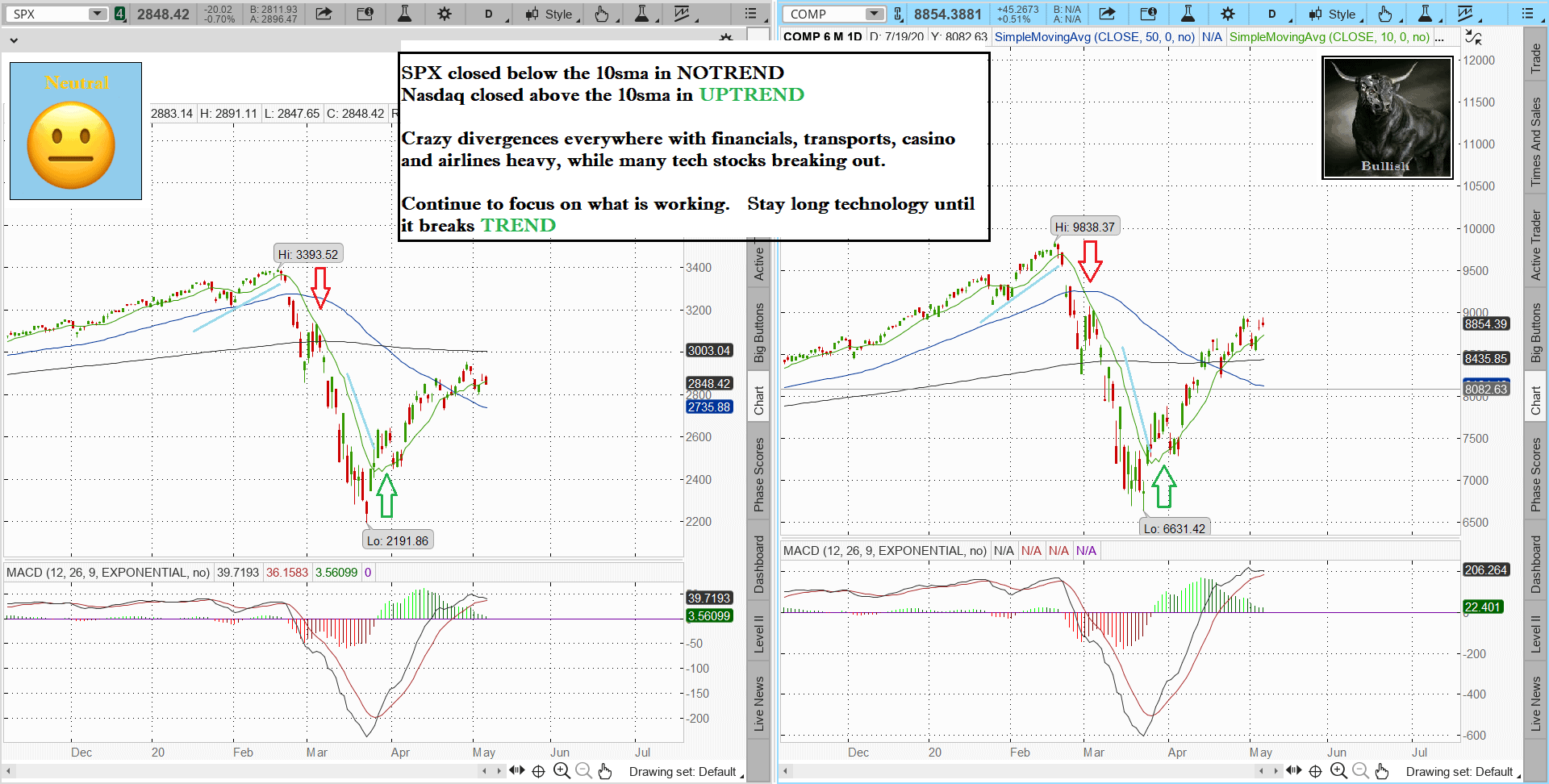Toggle the symbol link icon beside COMP
1549x784 pixels.
coord(898,14)
